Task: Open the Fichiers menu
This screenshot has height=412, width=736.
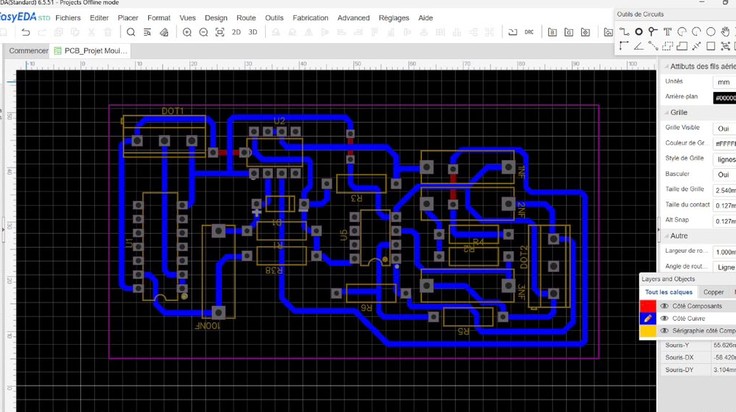Action: [x=68, y=18]
